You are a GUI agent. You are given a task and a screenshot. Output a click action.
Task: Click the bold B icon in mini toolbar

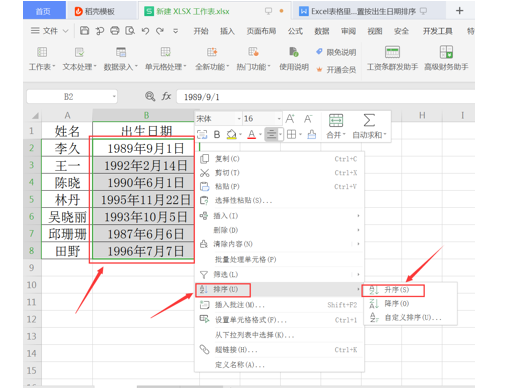coord(217,134)
